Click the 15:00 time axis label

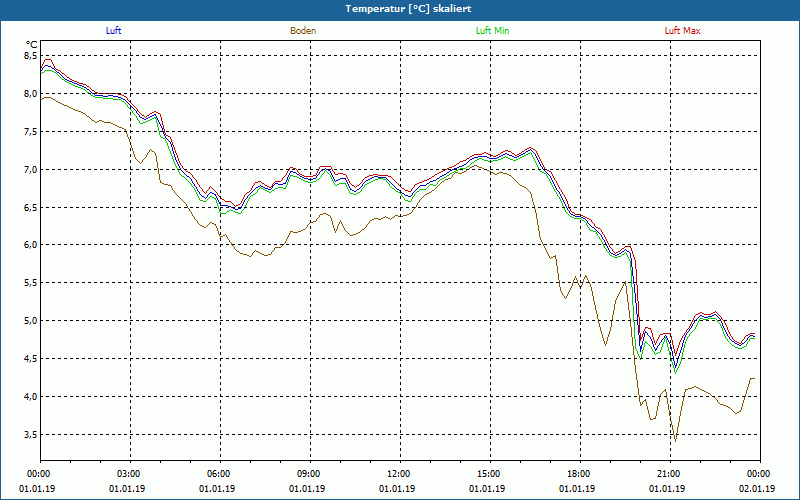coord(489,474)
